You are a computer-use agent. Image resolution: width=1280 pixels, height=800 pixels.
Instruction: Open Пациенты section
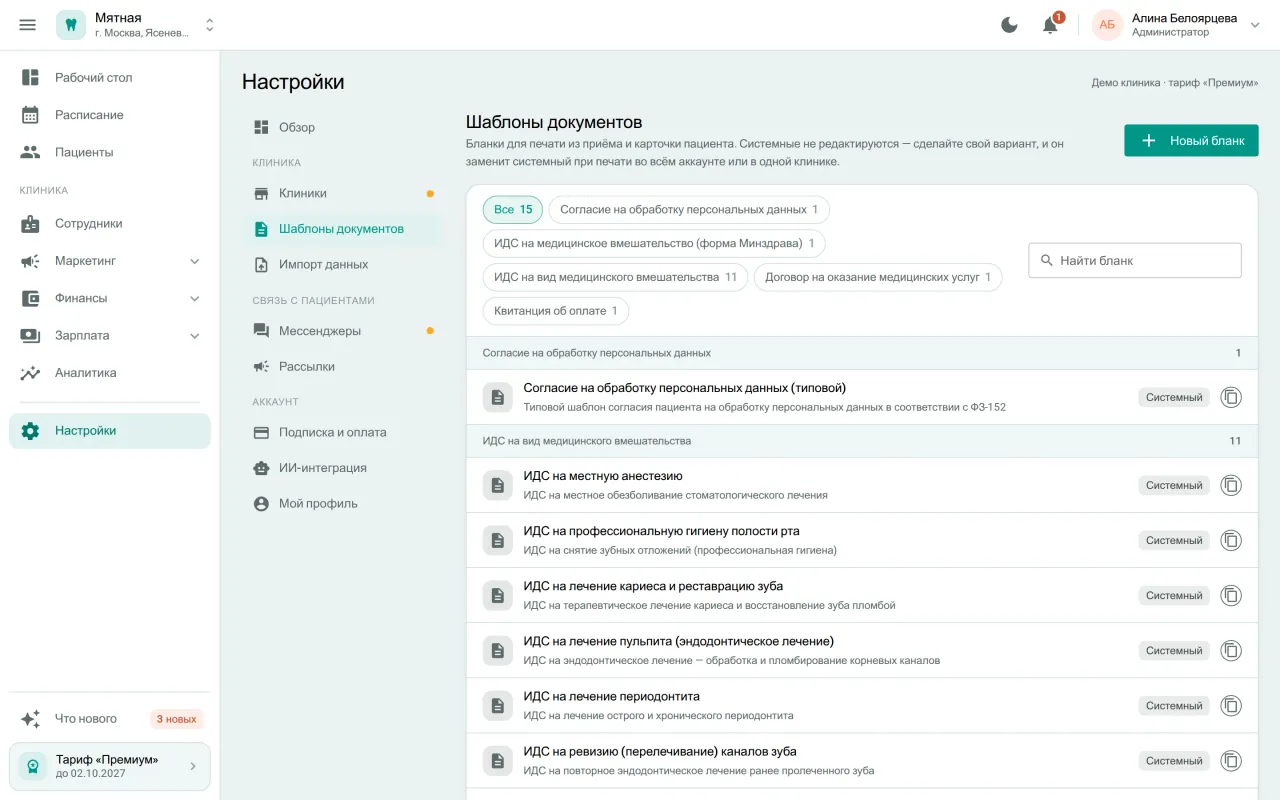click(x=110, y=152)
